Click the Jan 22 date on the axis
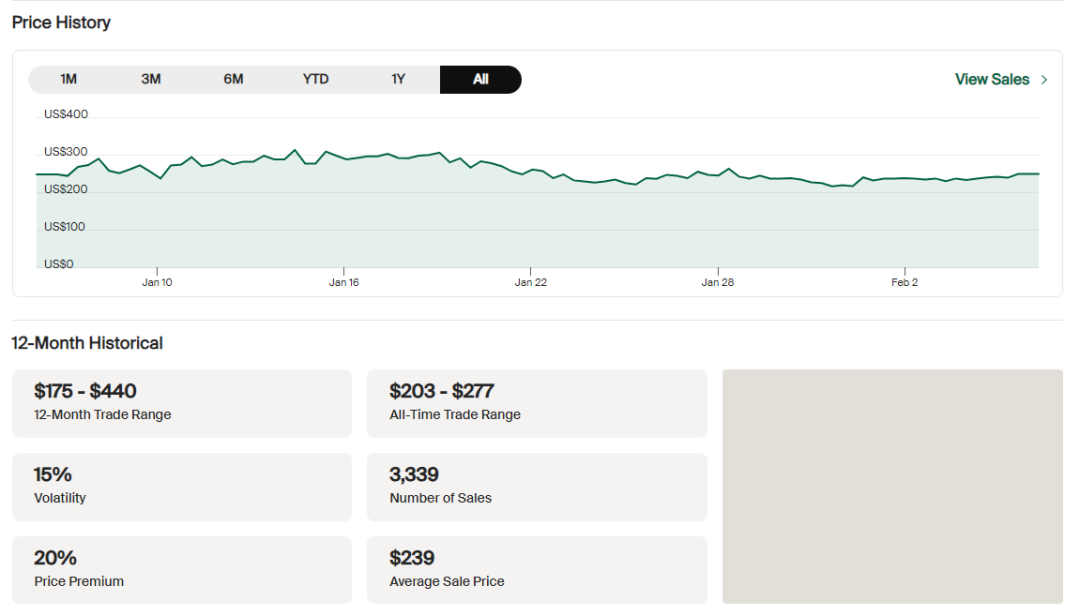This screenshot has width=1080, height=616. [x=531, y=283]
